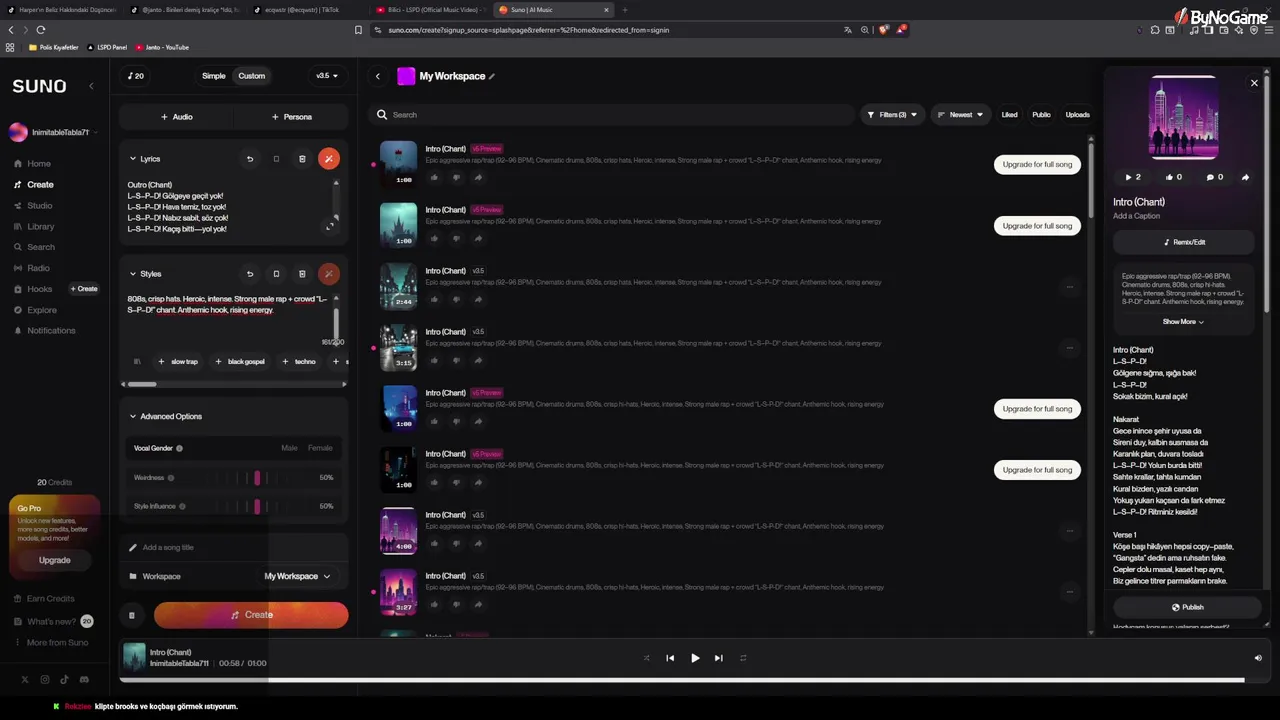This screenshot has height=720, width=1280.
Task: Undo changes in the Lyrics section
Action: tap(250, 159)
